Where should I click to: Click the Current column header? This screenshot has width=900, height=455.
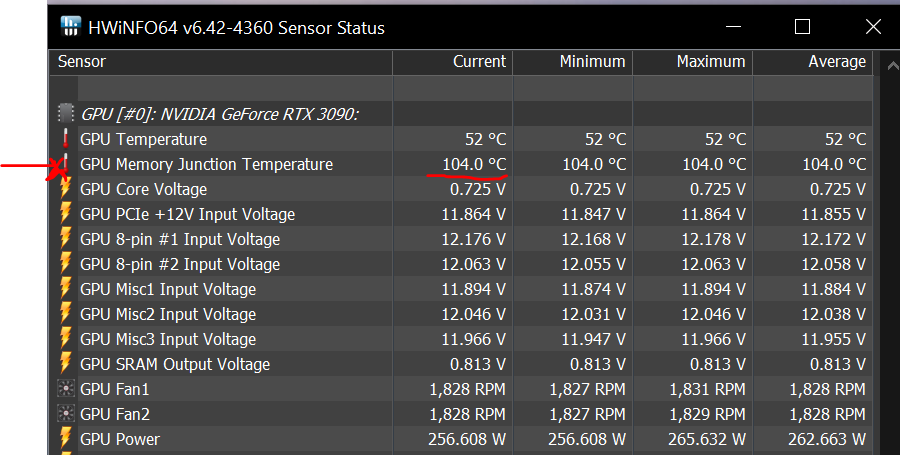[x=453, y=62]
